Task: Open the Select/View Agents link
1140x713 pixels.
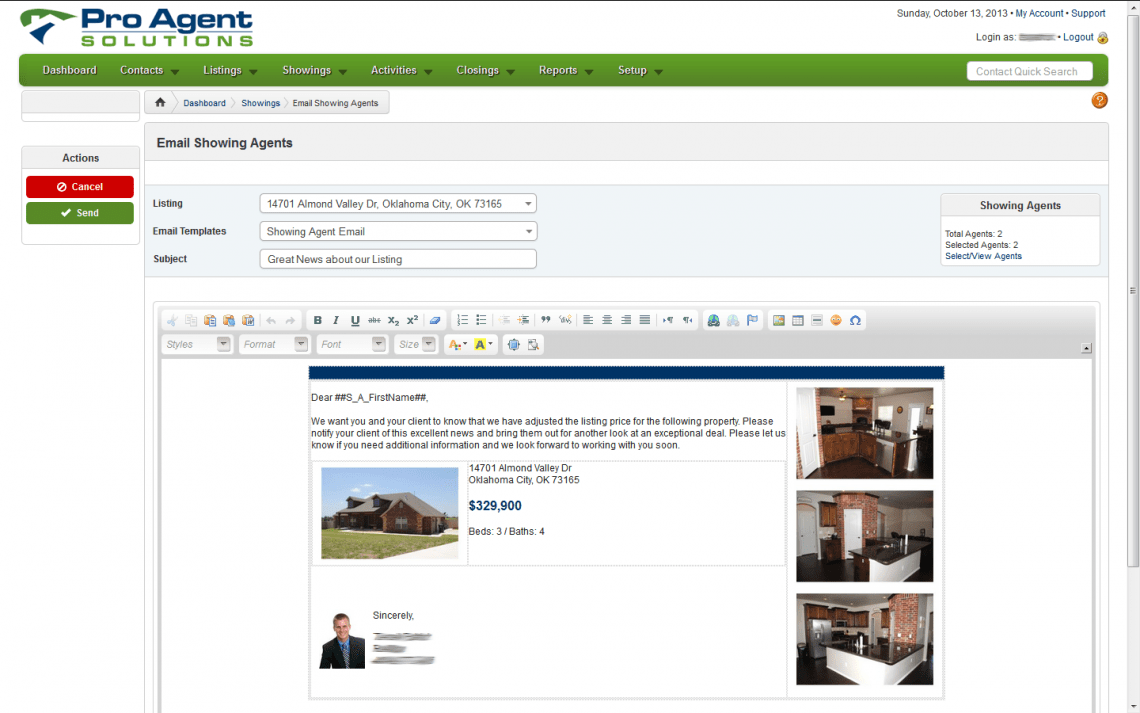Action: pos(983,256)
